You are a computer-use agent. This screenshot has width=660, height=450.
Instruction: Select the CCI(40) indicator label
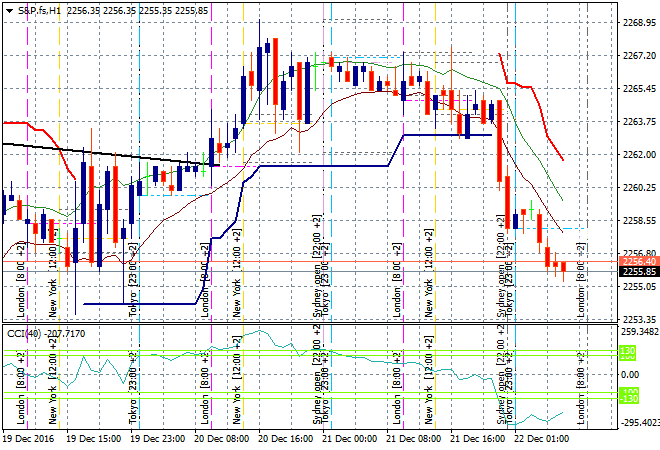pos(20,331)
